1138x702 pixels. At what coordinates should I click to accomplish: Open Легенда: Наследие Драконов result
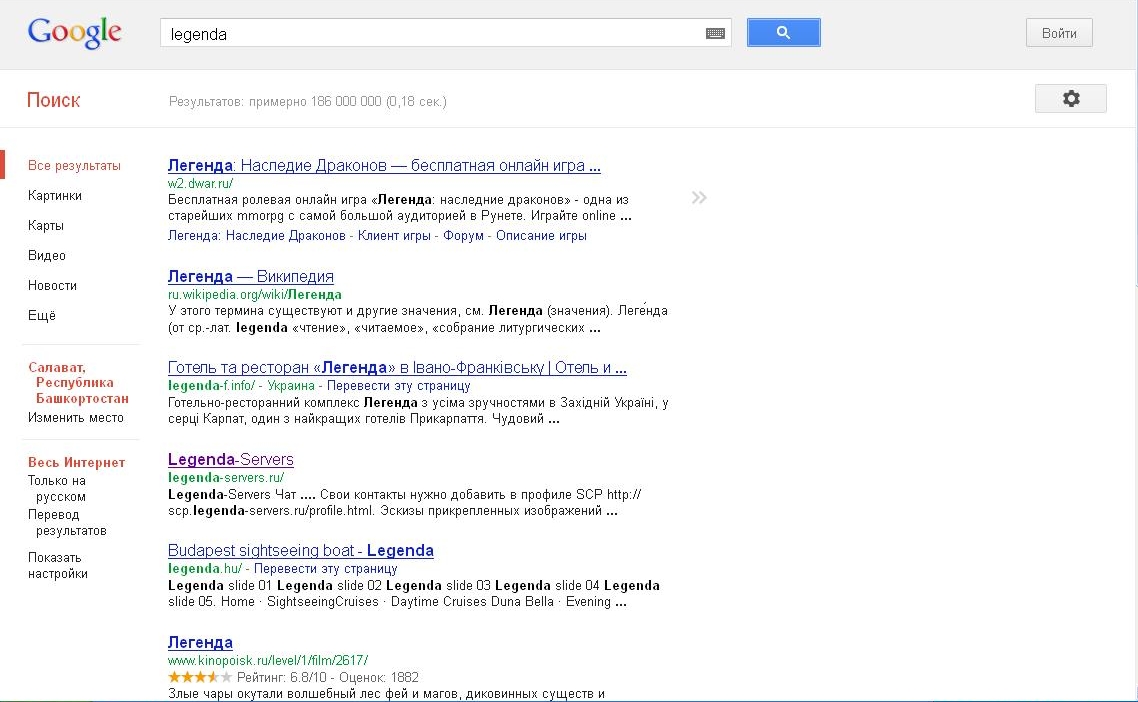pos(384,166)
